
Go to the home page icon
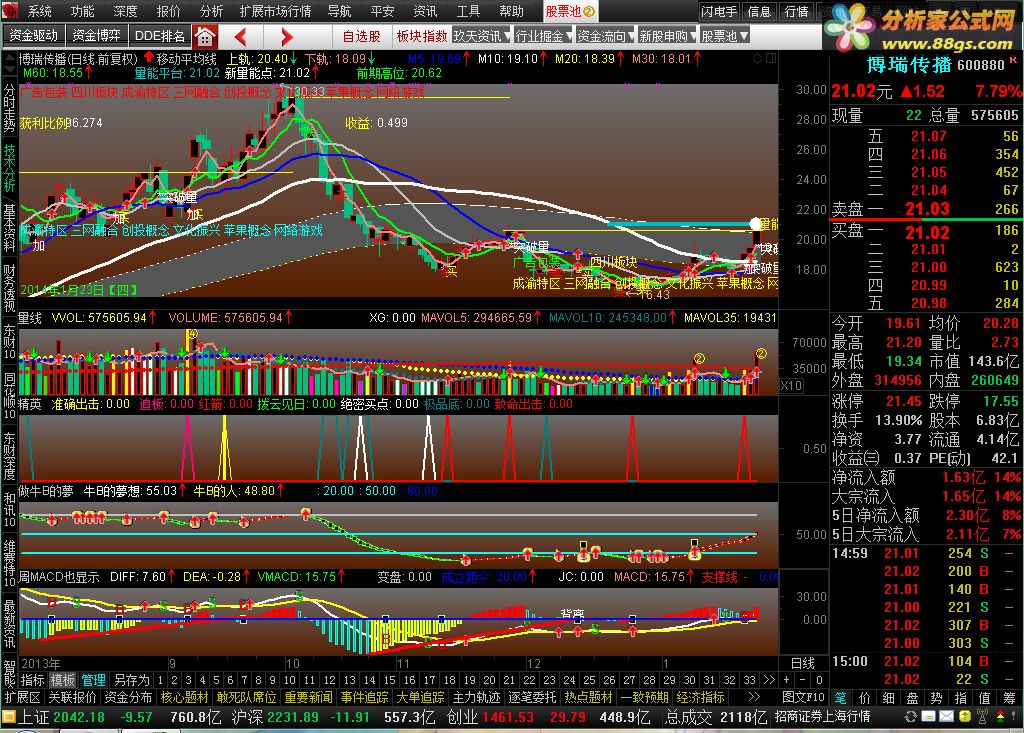click(x=205, y=37)
